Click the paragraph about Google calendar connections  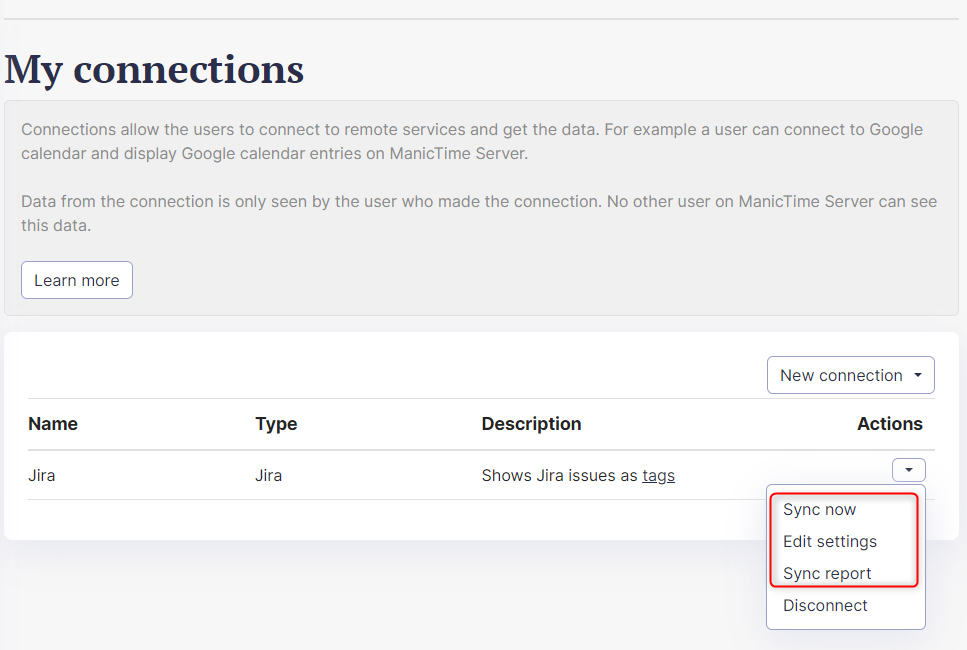tap(471, 141)
